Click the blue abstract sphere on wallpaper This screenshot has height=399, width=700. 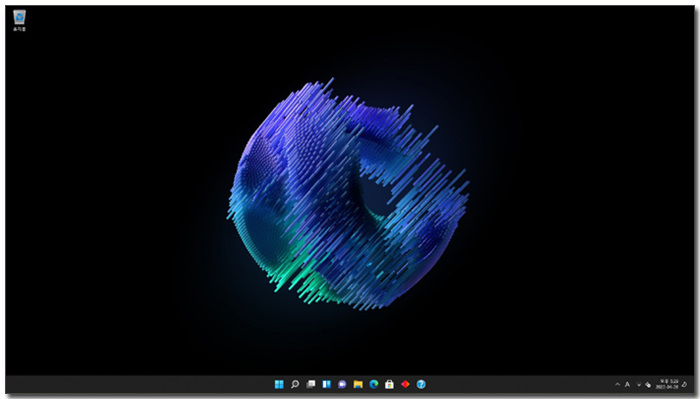click(348, 194)
